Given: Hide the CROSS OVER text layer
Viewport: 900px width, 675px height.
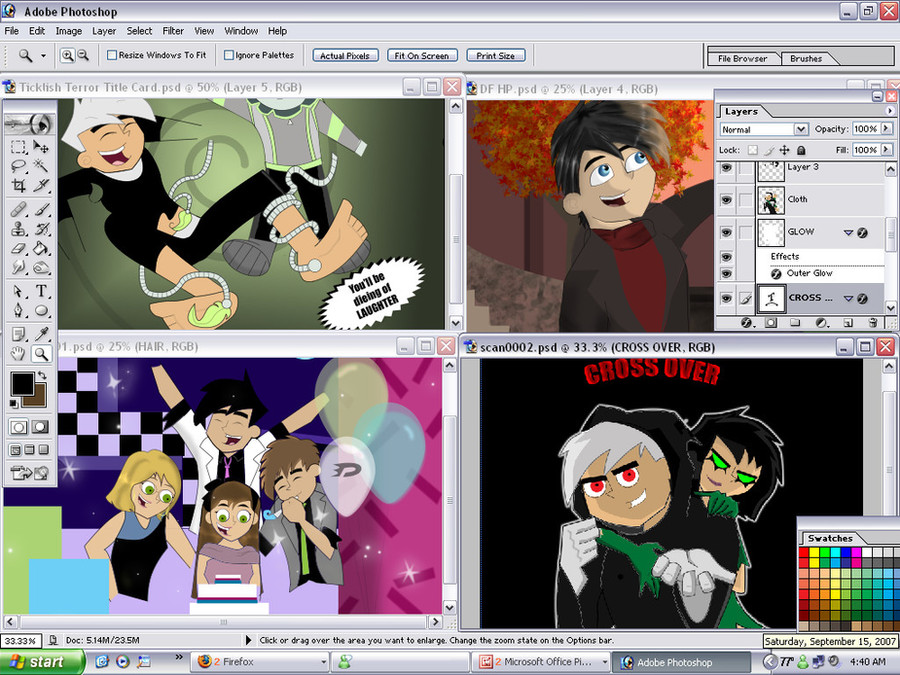Looking at the screenshot, I should coord(727,298).
